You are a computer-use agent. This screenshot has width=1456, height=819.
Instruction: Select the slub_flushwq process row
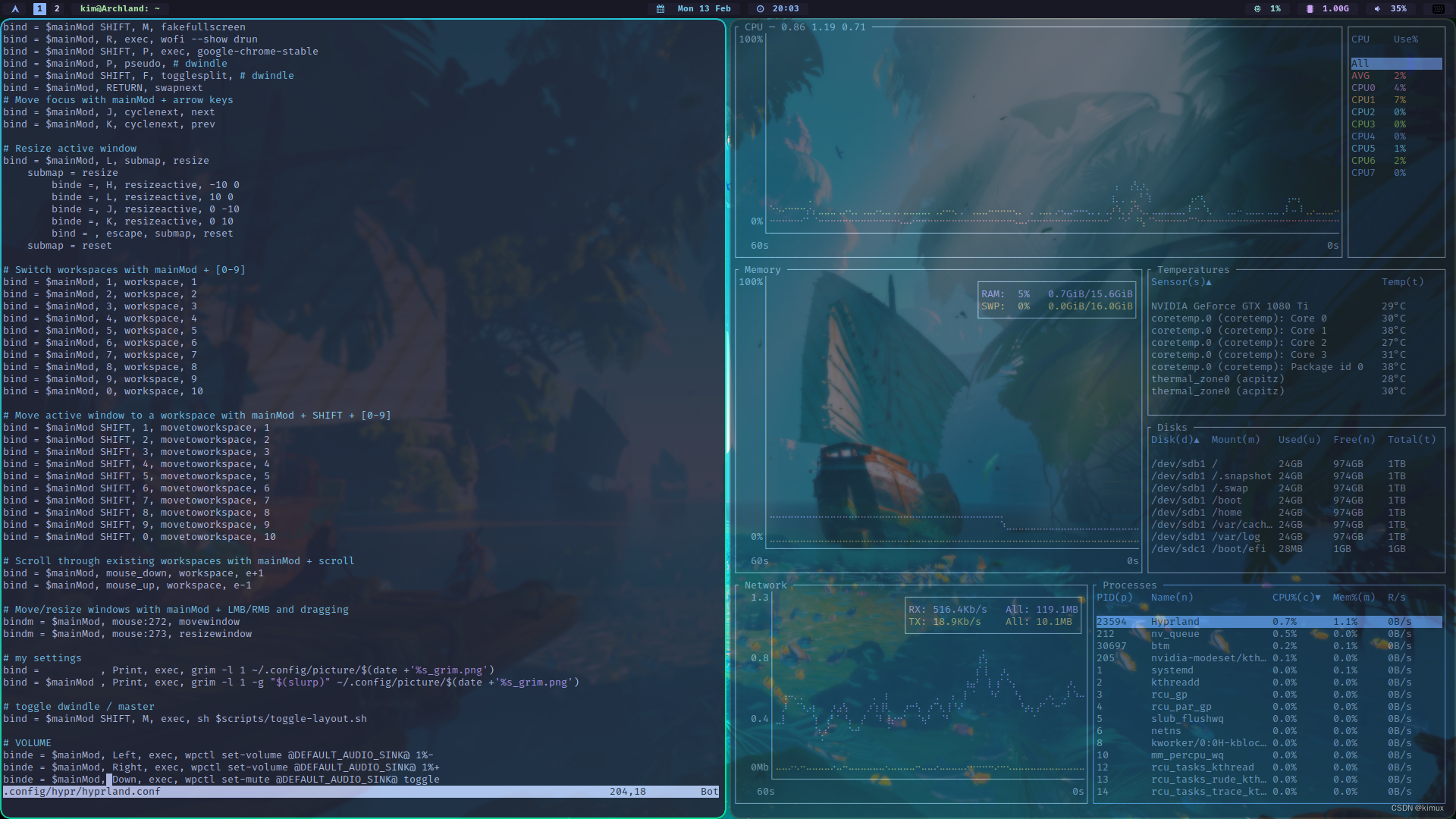1269,719
